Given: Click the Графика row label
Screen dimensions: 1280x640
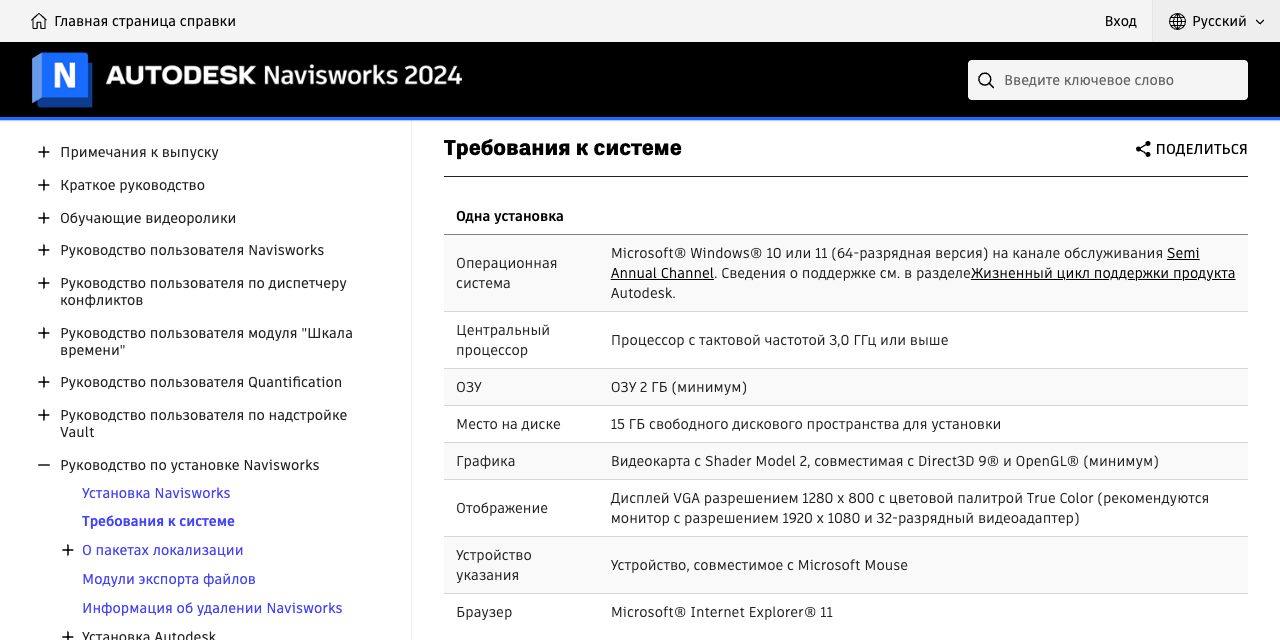Looking at the screenshot, I should [x=486, y=461].
